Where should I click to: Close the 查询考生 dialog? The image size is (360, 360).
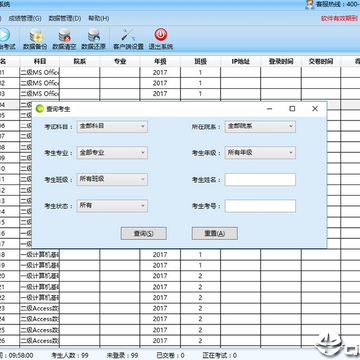(x=315, y=109)
